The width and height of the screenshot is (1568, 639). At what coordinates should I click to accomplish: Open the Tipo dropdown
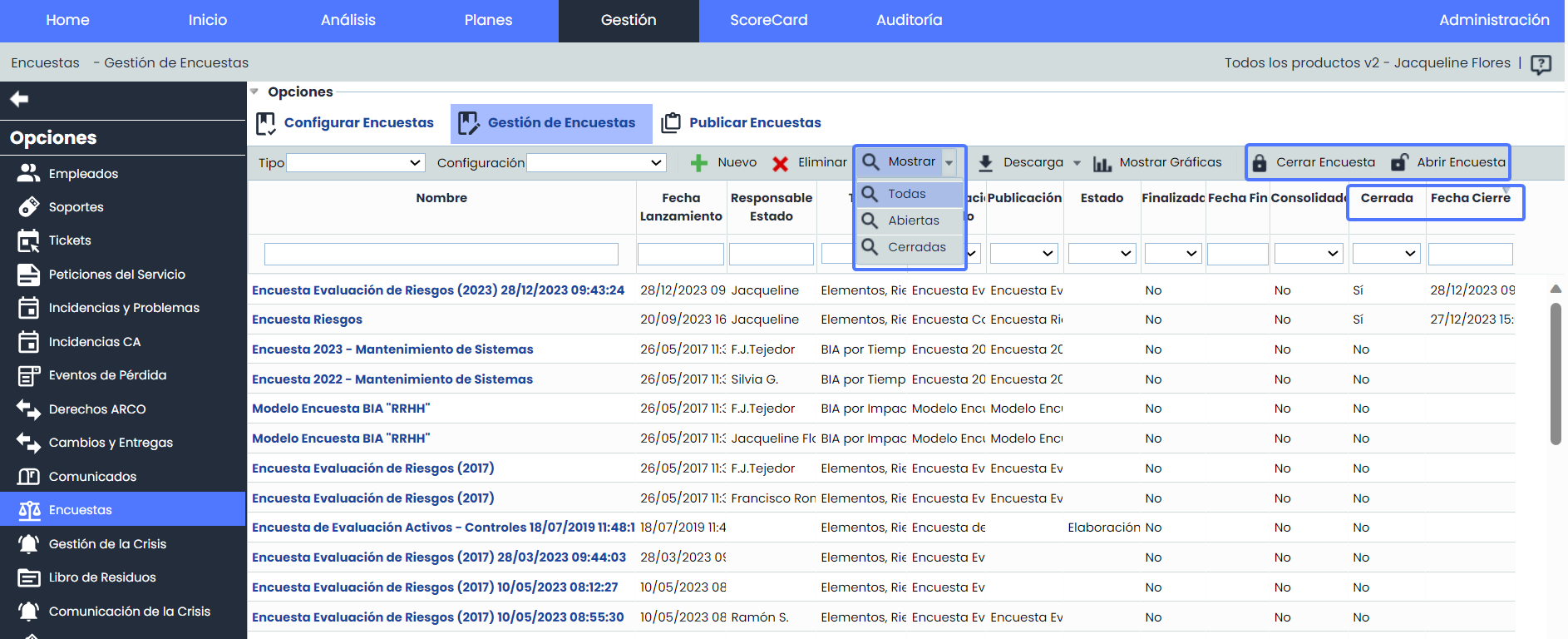point(355,163)
